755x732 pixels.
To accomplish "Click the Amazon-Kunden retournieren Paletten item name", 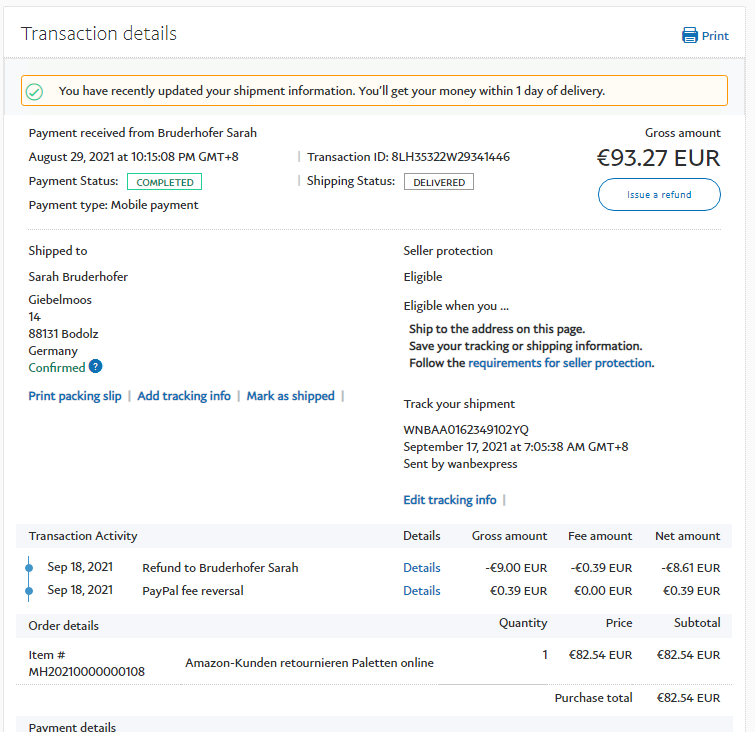I will 309,662.
